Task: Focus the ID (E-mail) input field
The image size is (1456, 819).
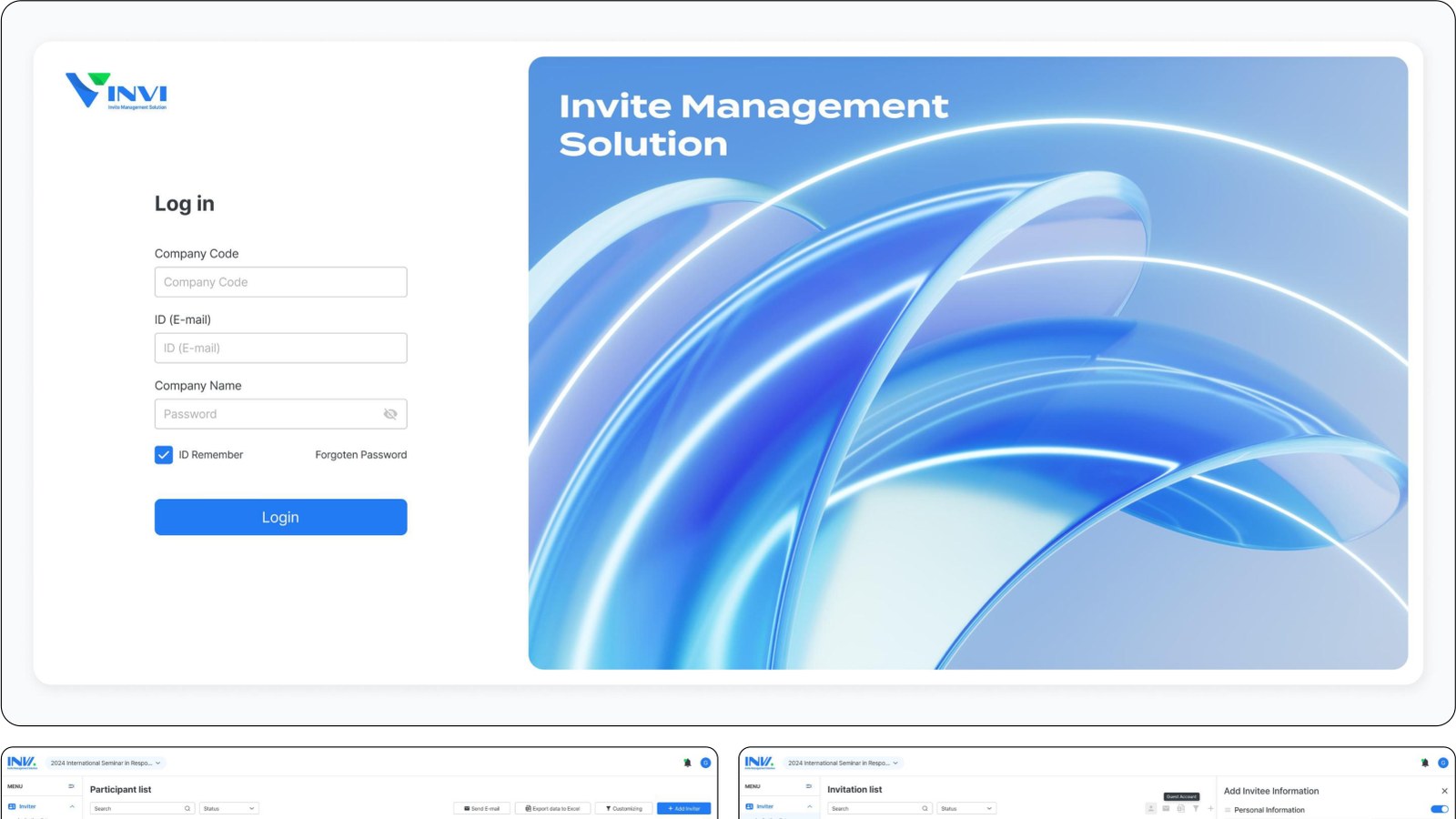Action: [x=280, y=348]
